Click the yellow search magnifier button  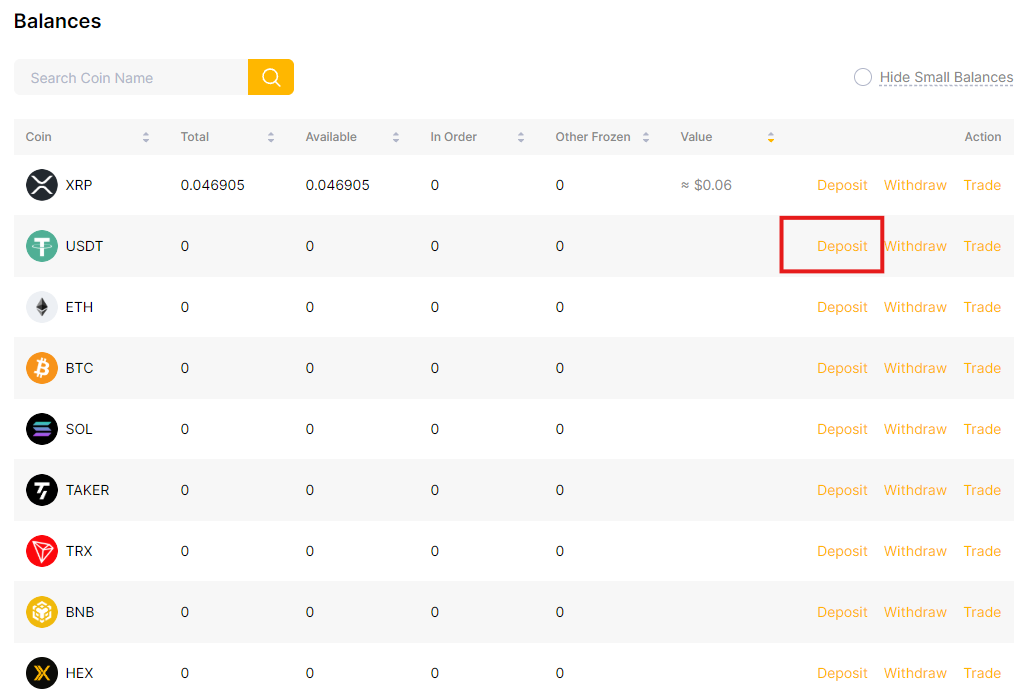click(271, 77)
